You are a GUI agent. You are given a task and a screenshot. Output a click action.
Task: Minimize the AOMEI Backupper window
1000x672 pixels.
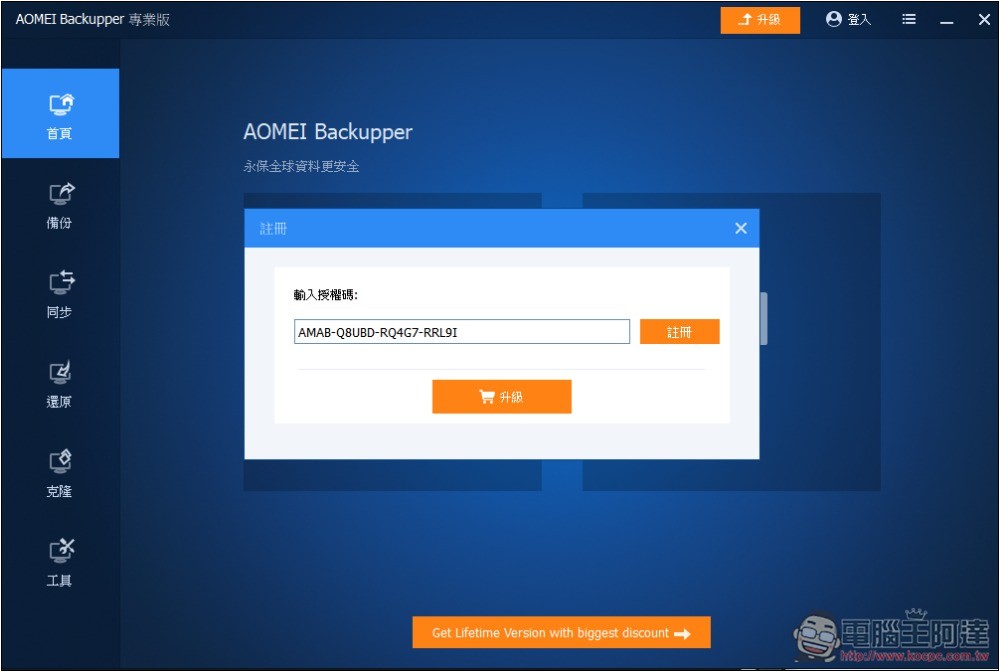tap(947, 20)
